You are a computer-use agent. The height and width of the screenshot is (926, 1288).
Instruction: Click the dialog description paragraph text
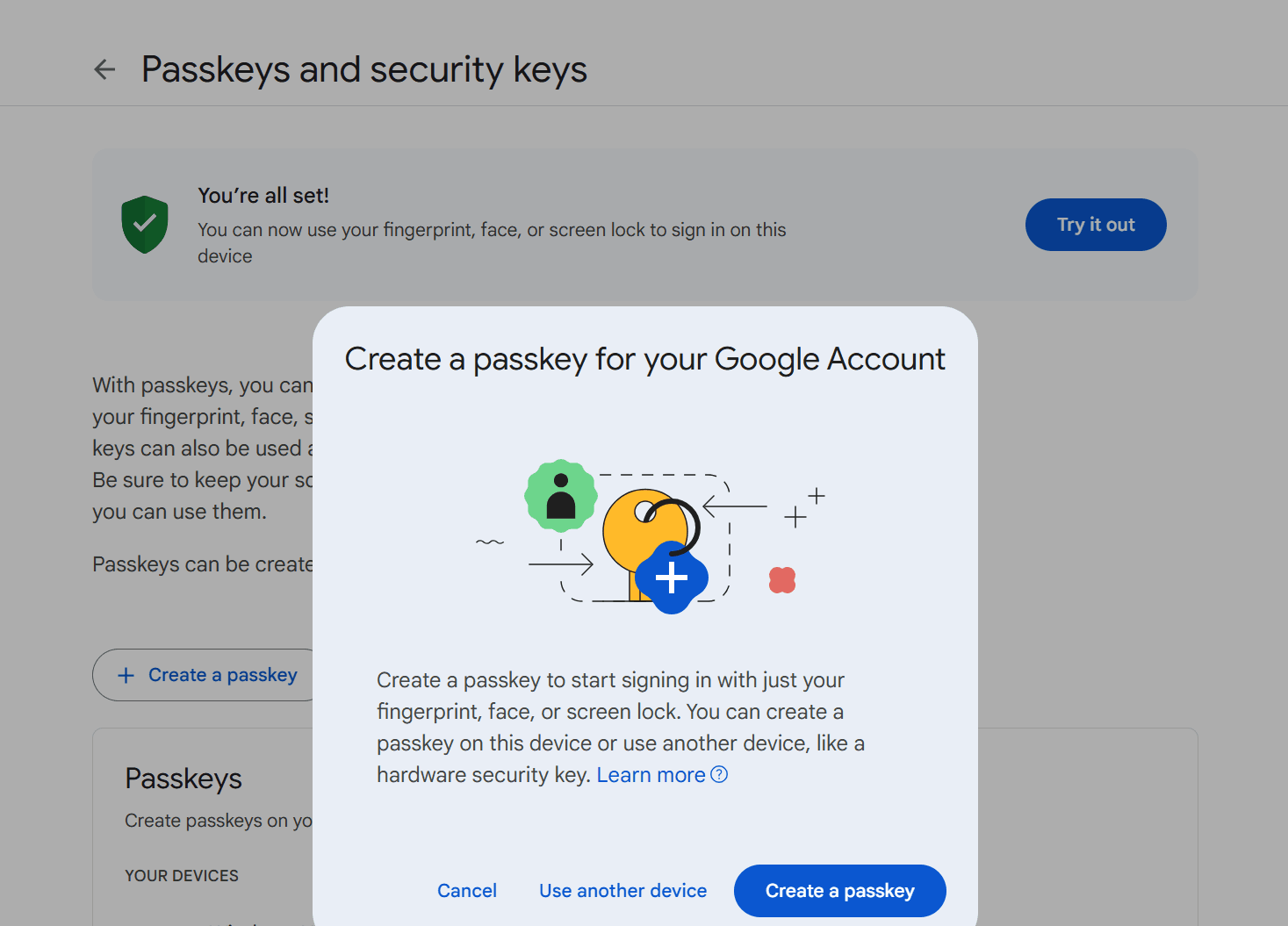coord(621,728)
